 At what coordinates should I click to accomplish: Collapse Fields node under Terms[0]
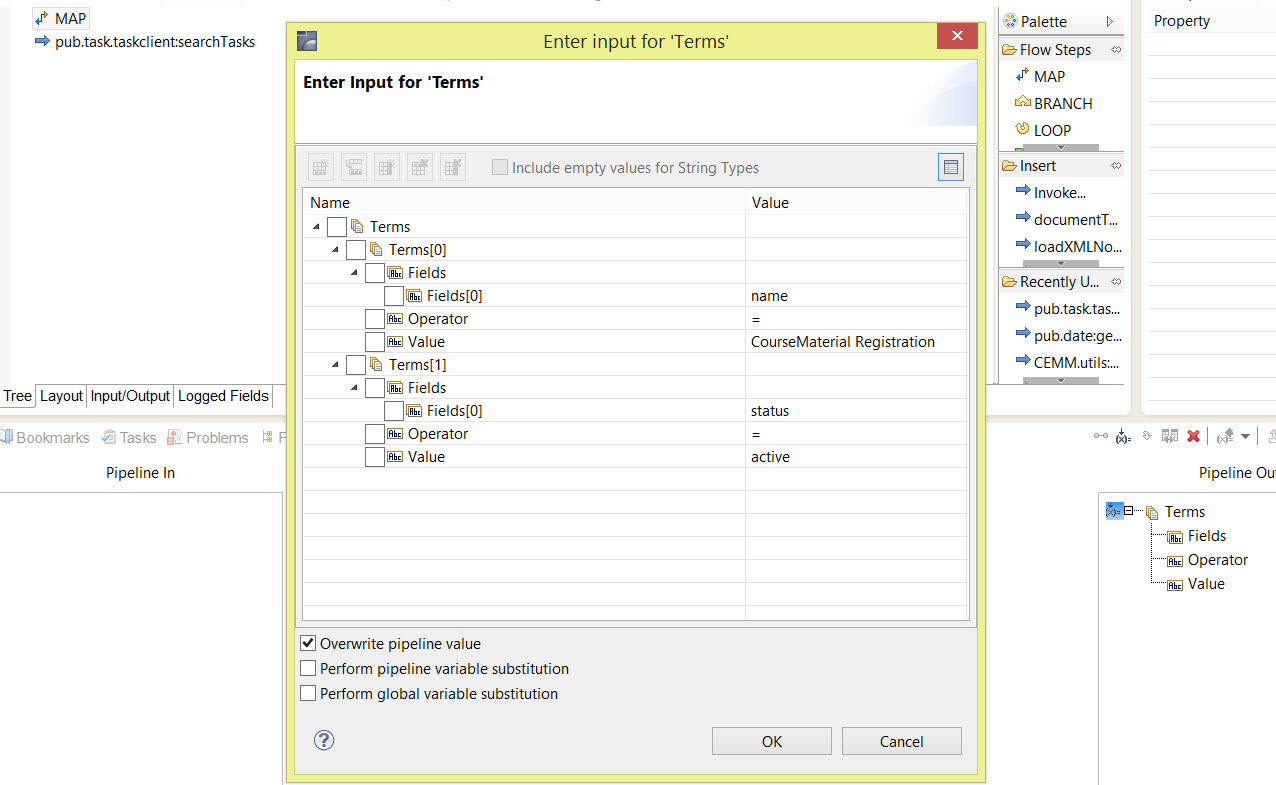pyautogui.click(x=355, y=273)
